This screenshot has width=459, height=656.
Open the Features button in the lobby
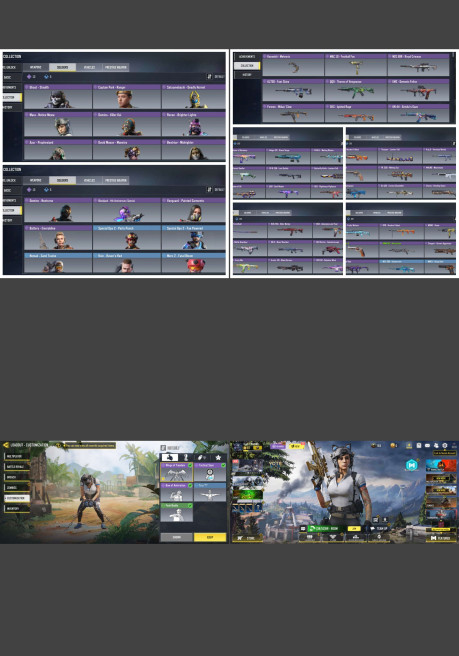[x=441, y=538]
